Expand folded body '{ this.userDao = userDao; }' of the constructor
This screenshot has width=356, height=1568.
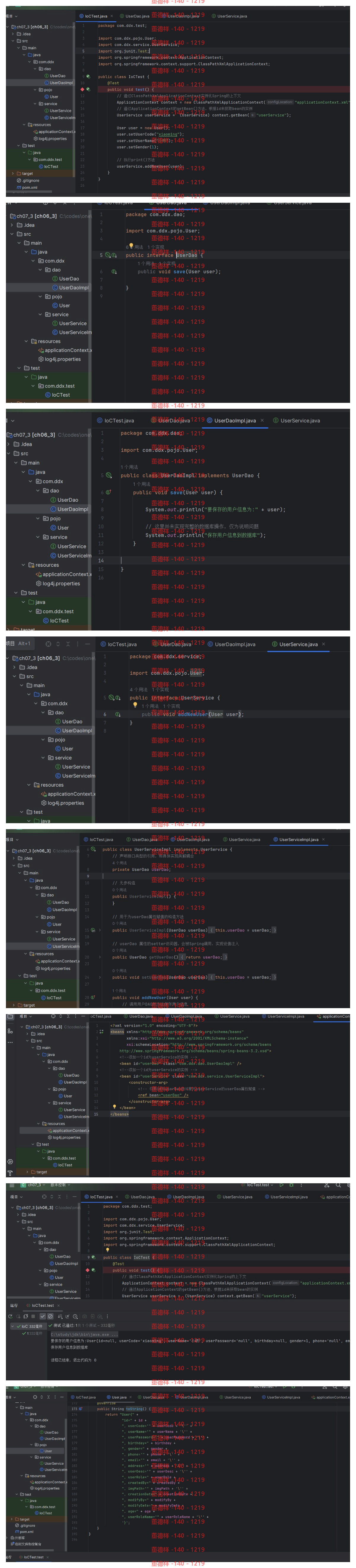(x=243, y=930)
